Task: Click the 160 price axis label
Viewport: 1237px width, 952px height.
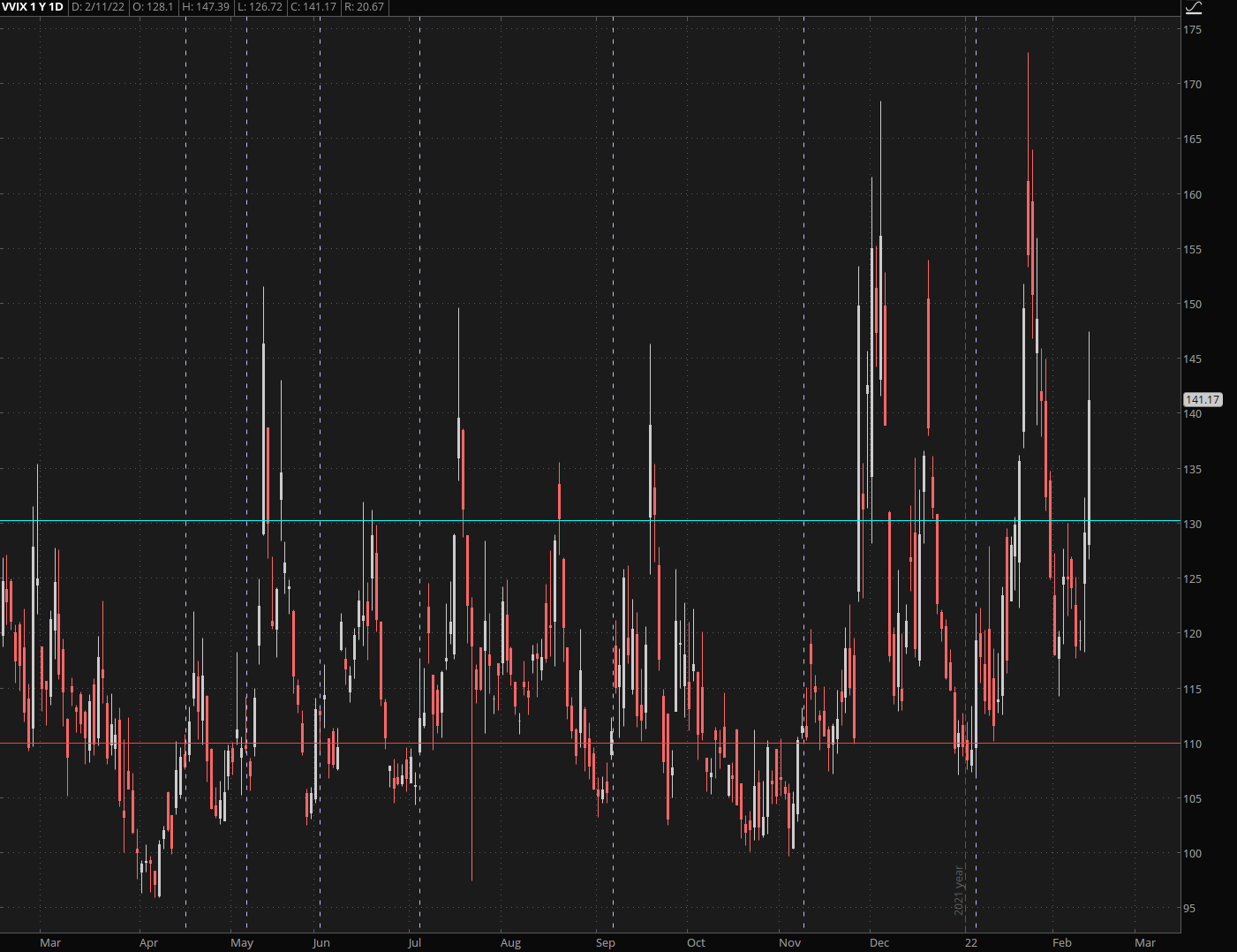Action: coord(1193,195)
